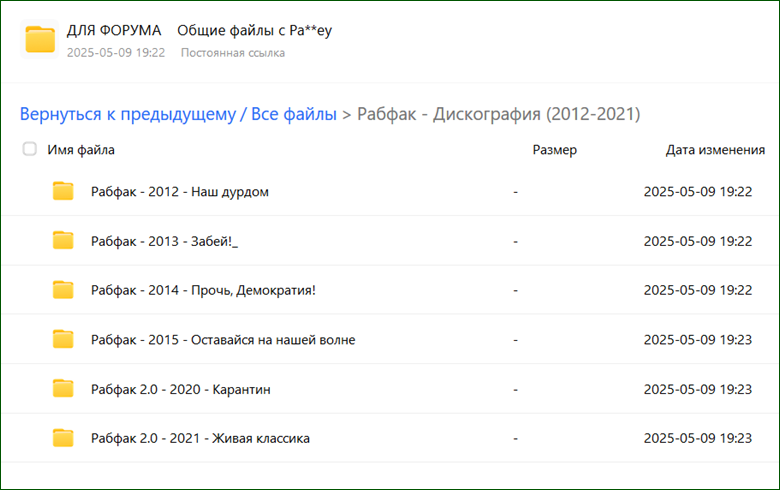
Task: Click breadcrumb text Рабфак - Дискография (2012-2021)
Action: (x=498, y=114)
